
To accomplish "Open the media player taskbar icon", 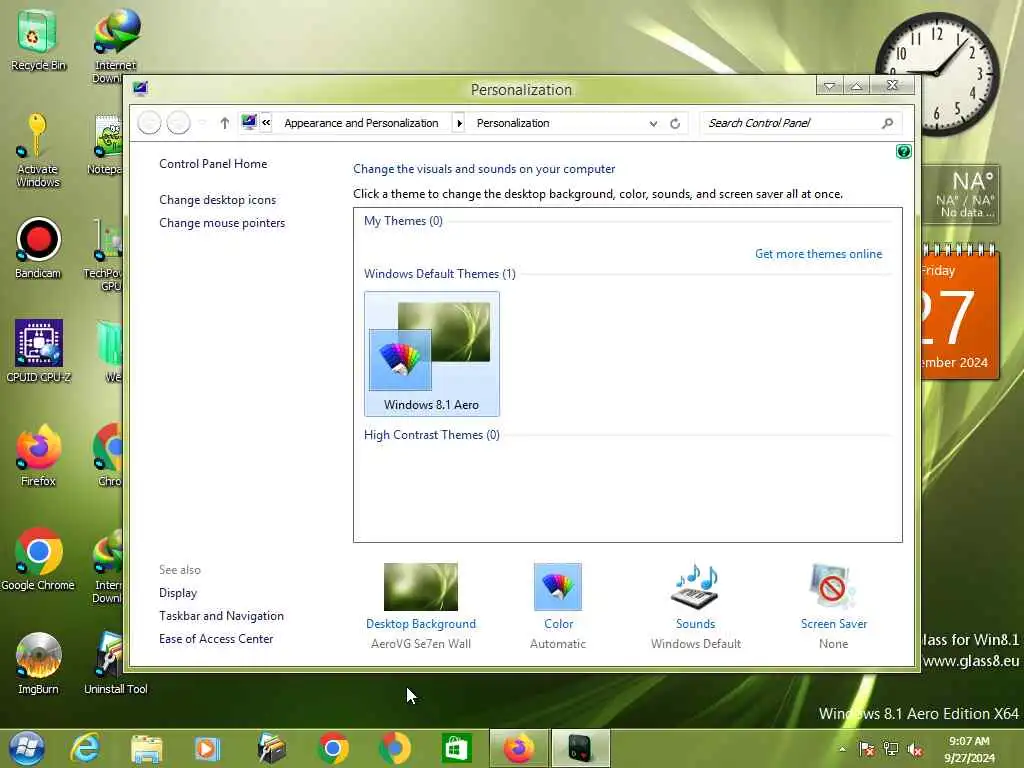I will (x=207, y=748).
